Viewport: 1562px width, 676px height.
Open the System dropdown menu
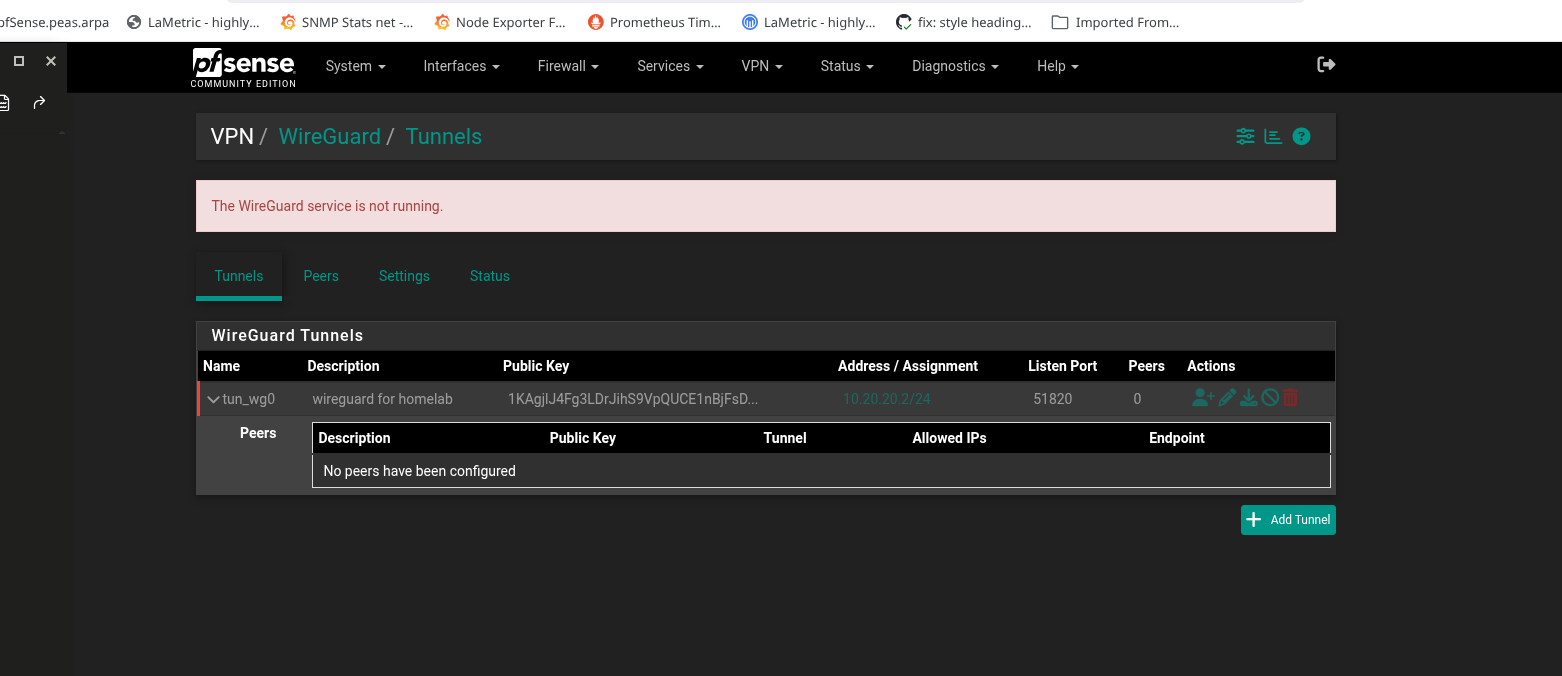tap(355, 66)
